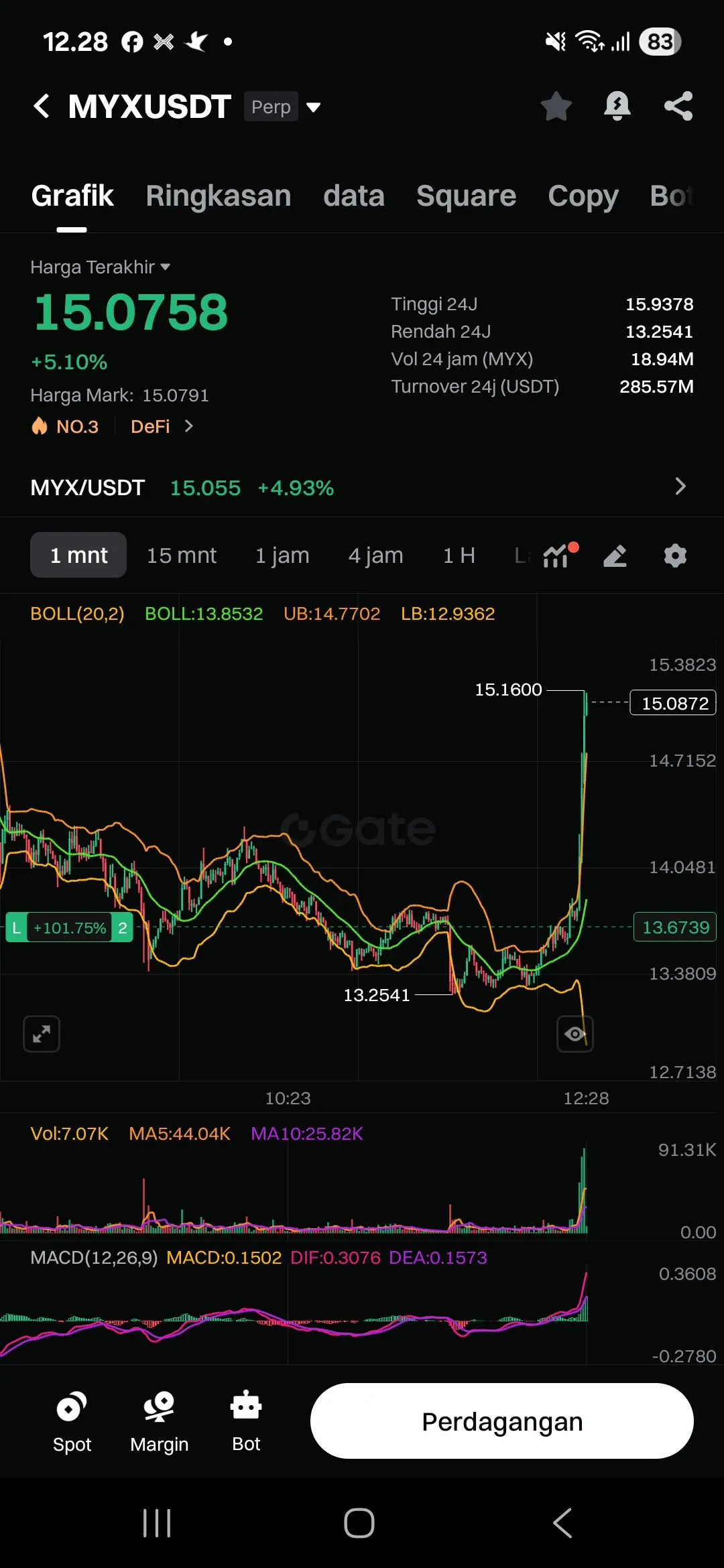Viewport: 724px width, 1568px height.
Task: Tap the Tinggi 24J value 15.9378
Action: [659, 304]
